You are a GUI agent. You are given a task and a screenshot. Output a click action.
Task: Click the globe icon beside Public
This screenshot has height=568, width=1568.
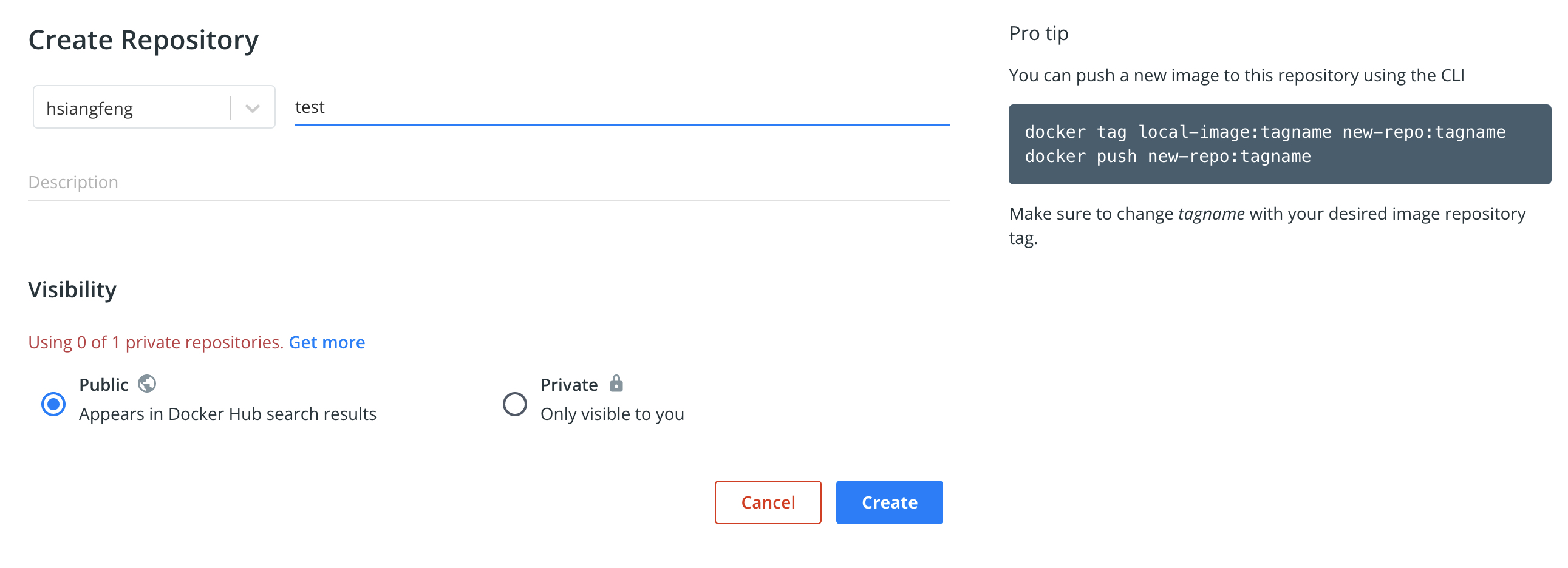[x=147, y=384]
